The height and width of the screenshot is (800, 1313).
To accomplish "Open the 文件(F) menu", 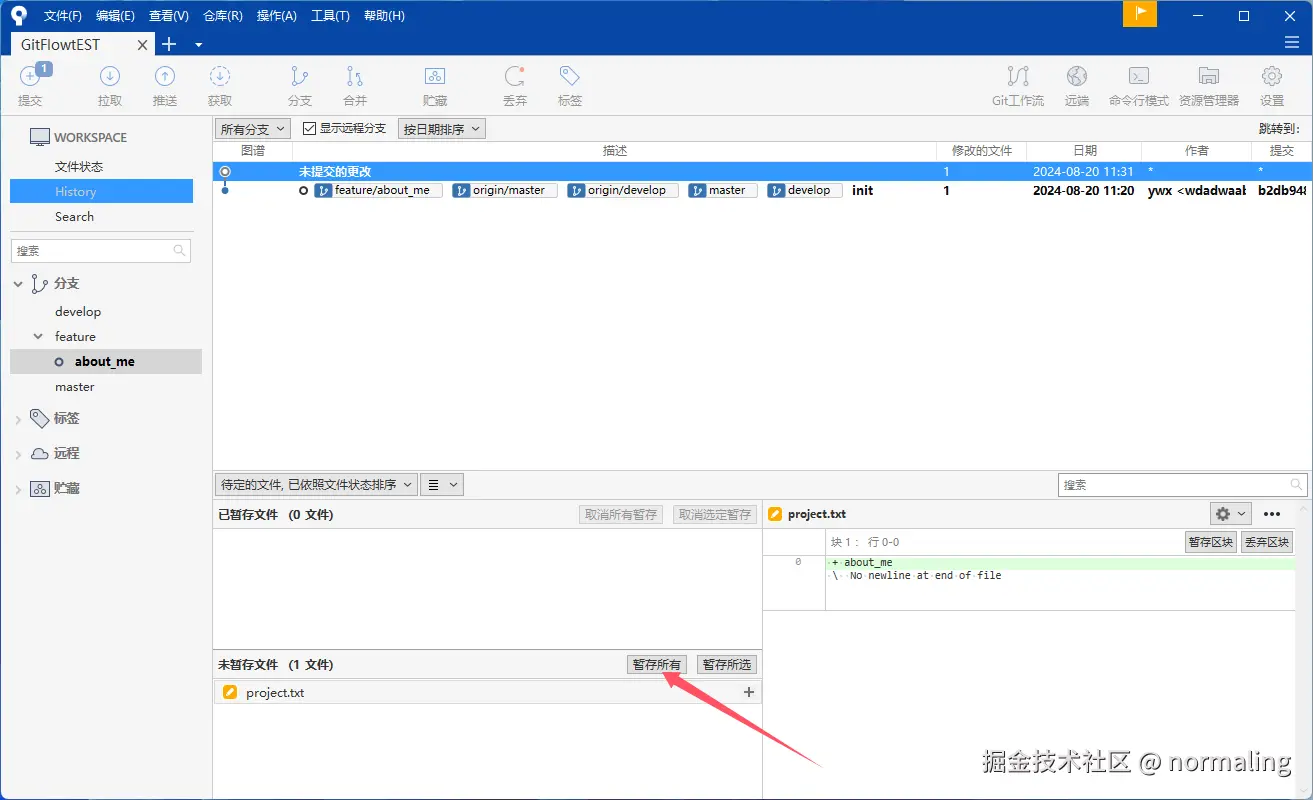I will click(x=63, y=16).
